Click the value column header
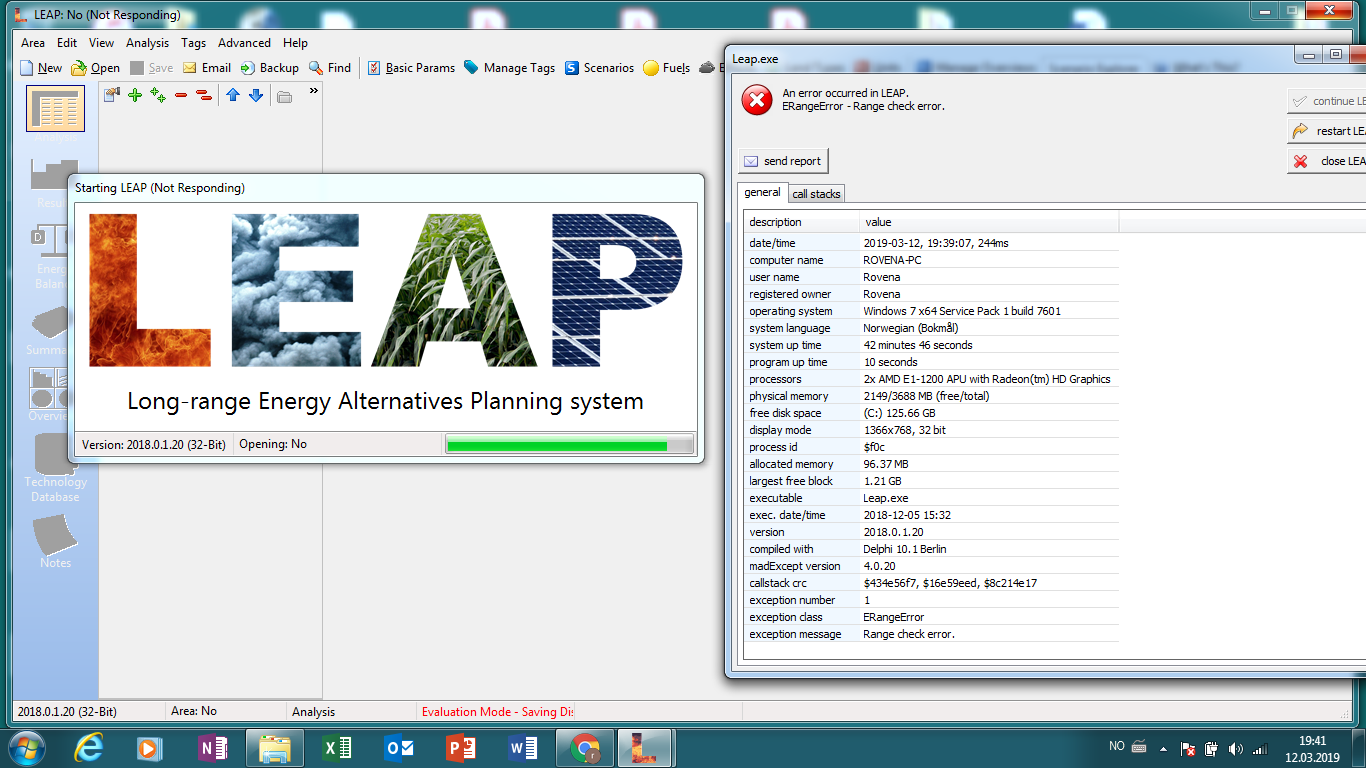The image size is (1366, 768). pyautogui.click(x=989, y=222)
